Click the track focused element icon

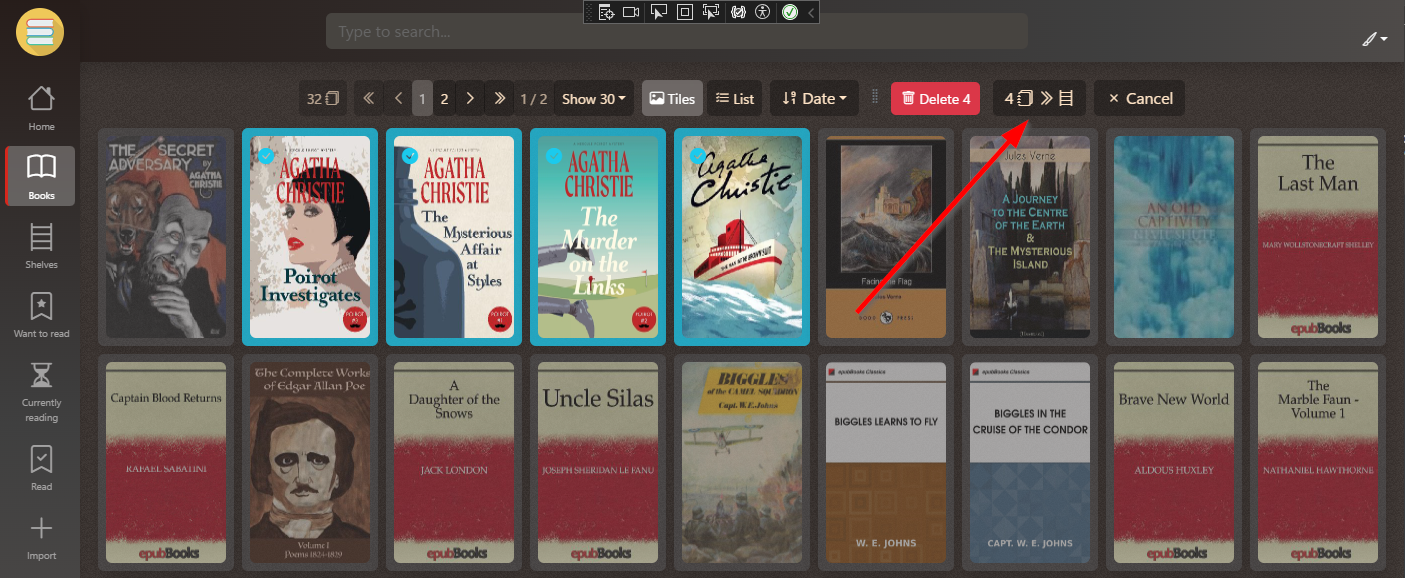[711, 12]
